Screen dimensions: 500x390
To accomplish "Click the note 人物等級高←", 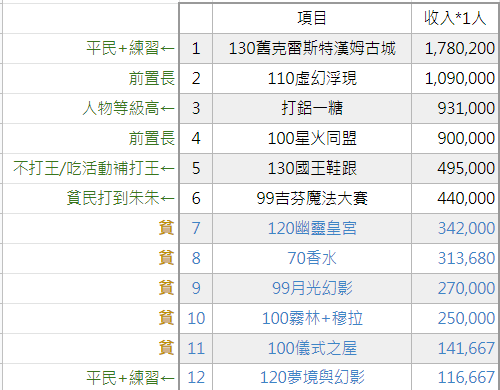I will [129, 108].
